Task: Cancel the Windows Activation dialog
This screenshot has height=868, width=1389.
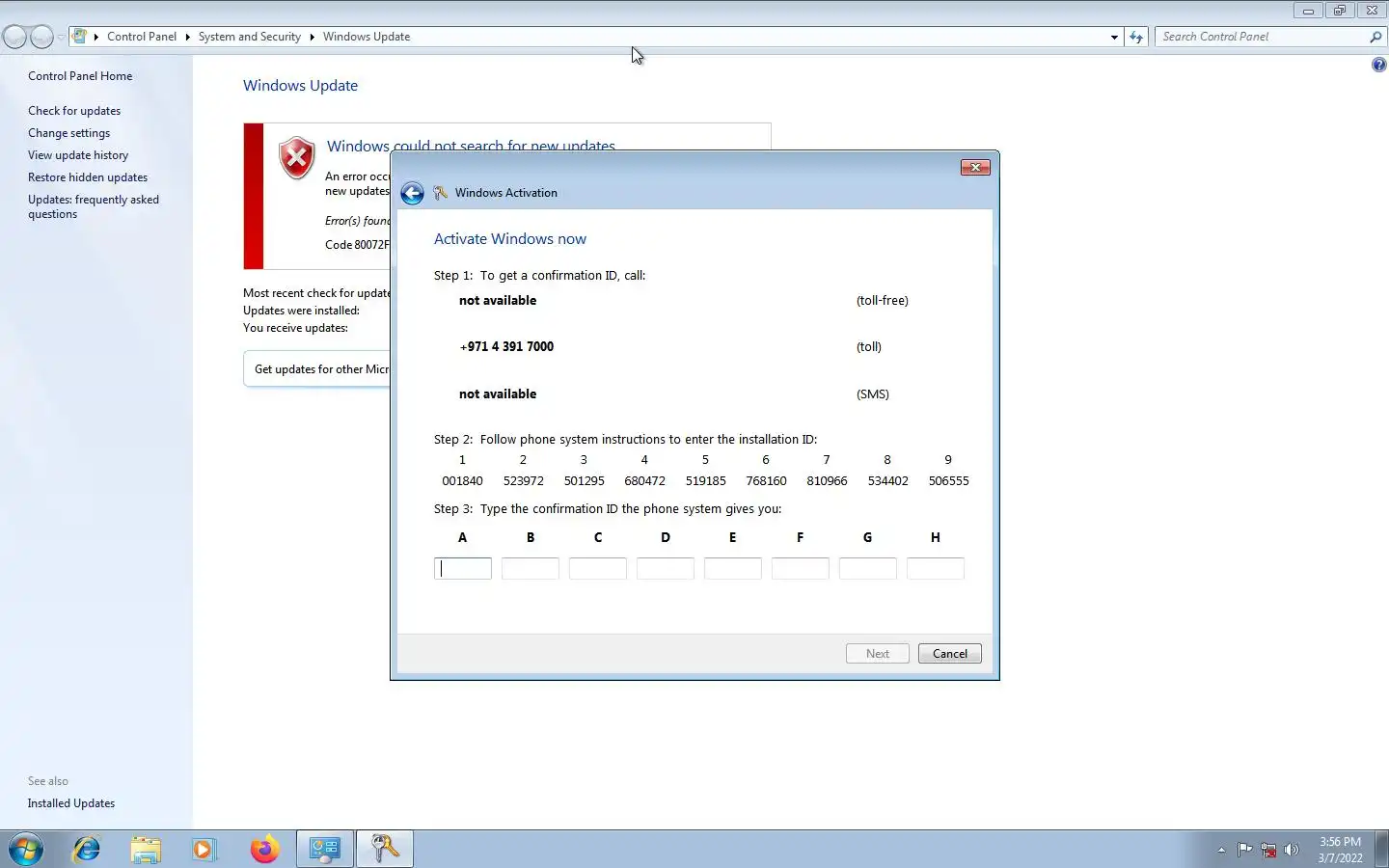Action: pyautogui.click(x=950, y=654)
